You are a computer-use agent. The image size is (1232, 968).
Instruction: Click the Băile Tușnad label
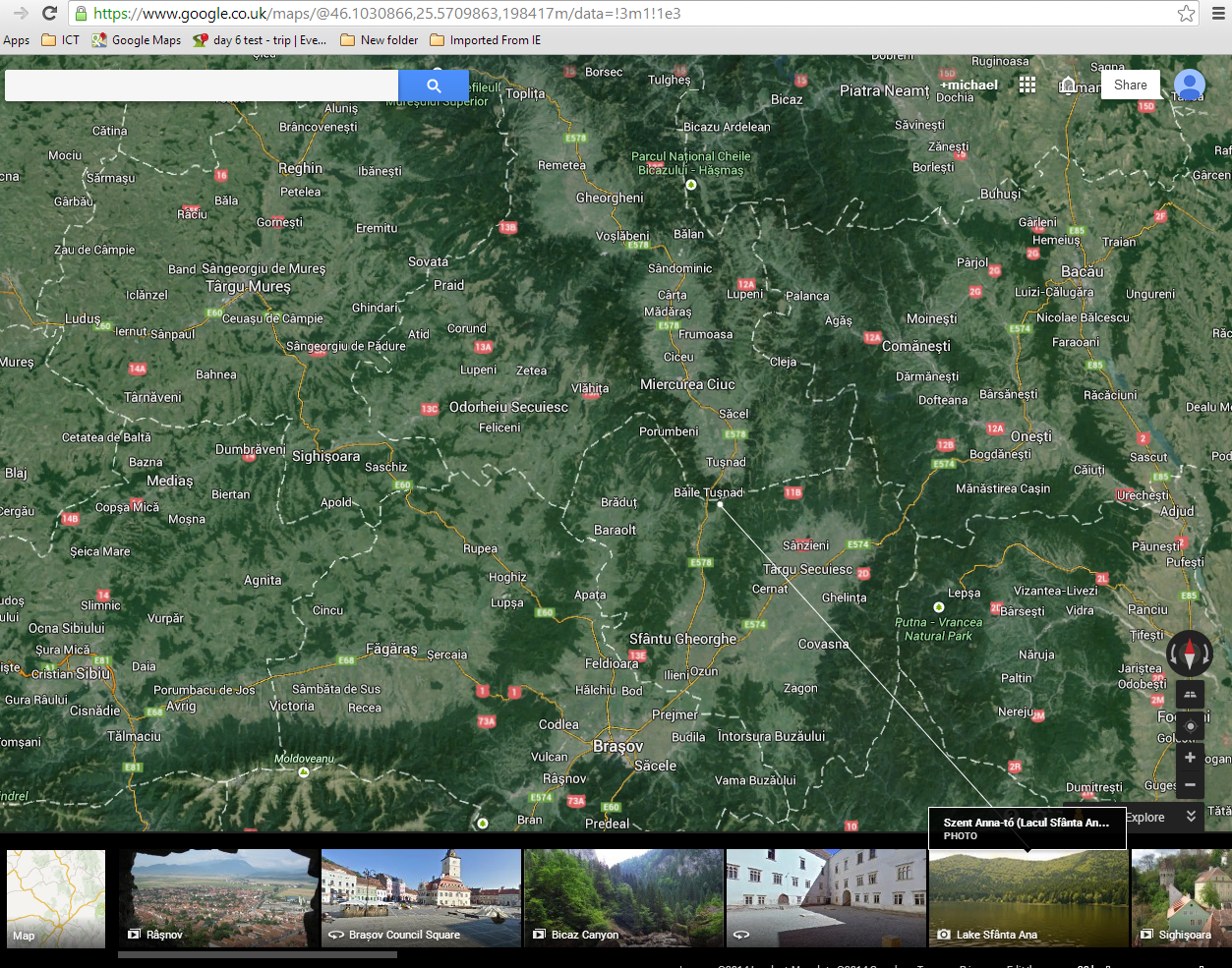(x=708, y=492)
